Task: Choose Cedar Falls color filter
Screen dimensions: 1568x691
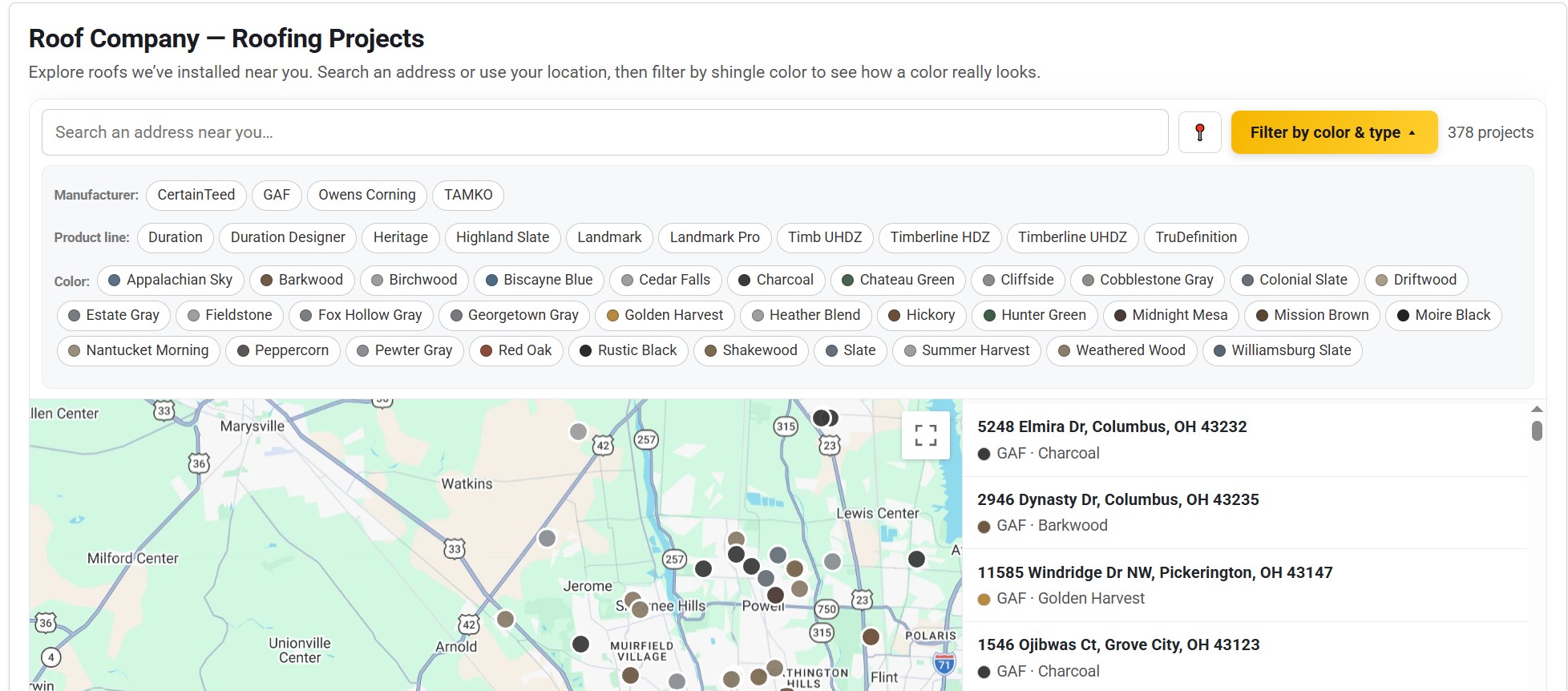Action: pos(666,280)
